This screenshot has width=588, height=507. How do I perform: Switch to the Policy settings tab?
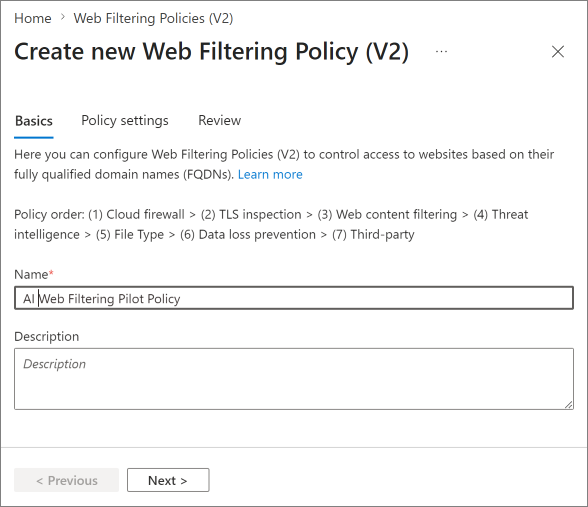[125, 120]
